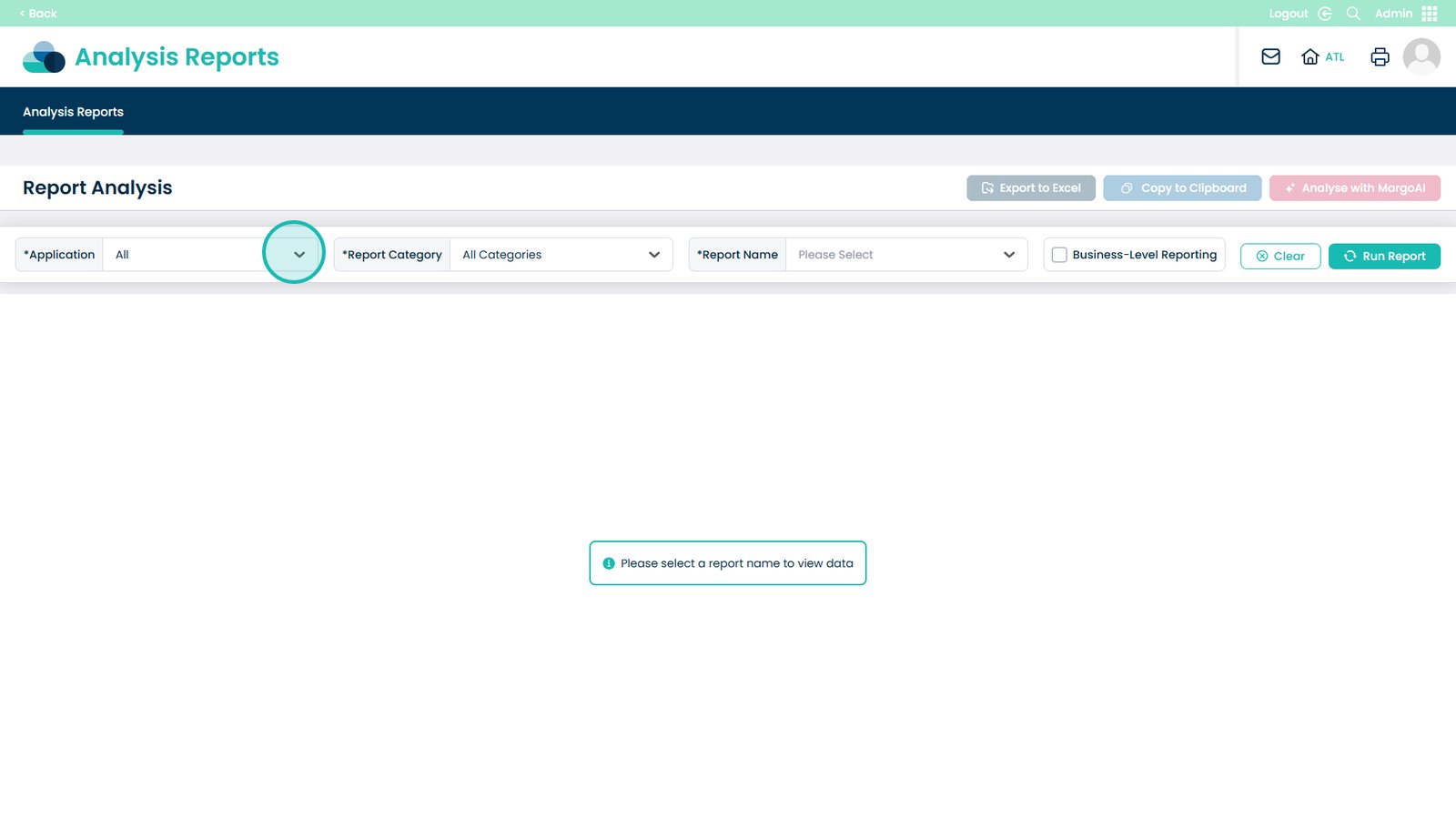Toggle Business-Level Reporting checkbox
This screenshot has height=819, width=1456.
(x=1059, y=255)
